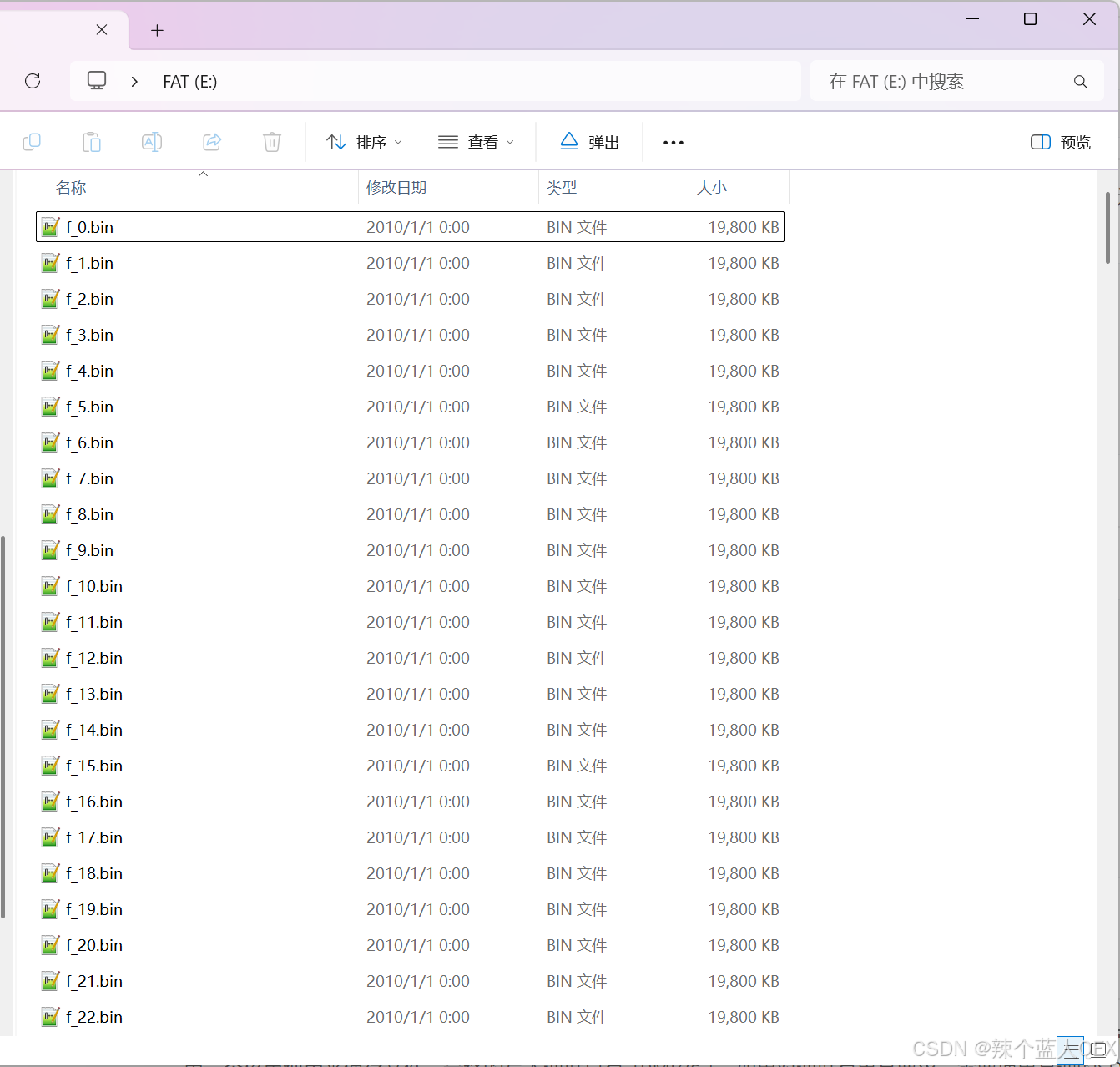Image resolution: width=1120 pixels, height=1067 pixels.
Task: Click the vertical scrollbar of file list
Action: pyautogui.click(x=1107, y=227)
